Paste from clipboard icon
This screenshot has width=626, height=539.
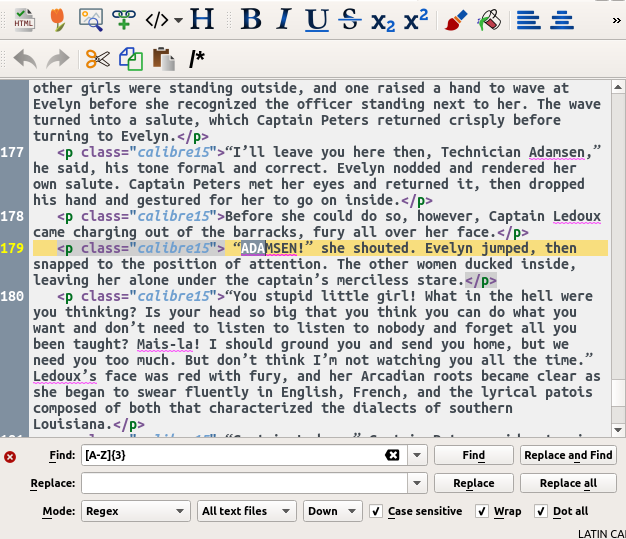pyautogui.click(x=164, y=59)
